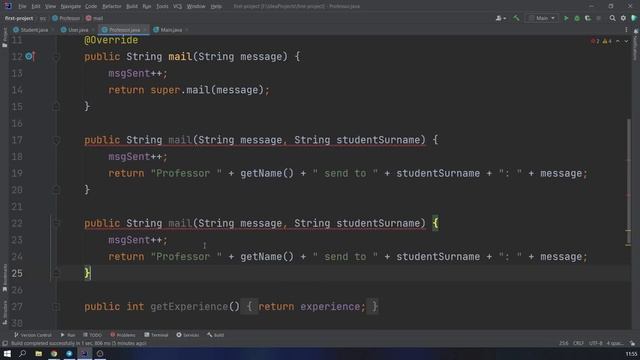Image resolution: width=640 pixels, height=360 pixels.
Task: Open the Run menu
Action: click(147, 6)
